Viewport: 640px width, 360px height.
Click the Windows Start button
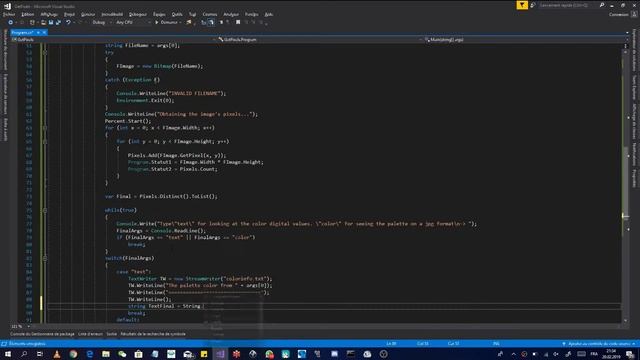(8, 354)
